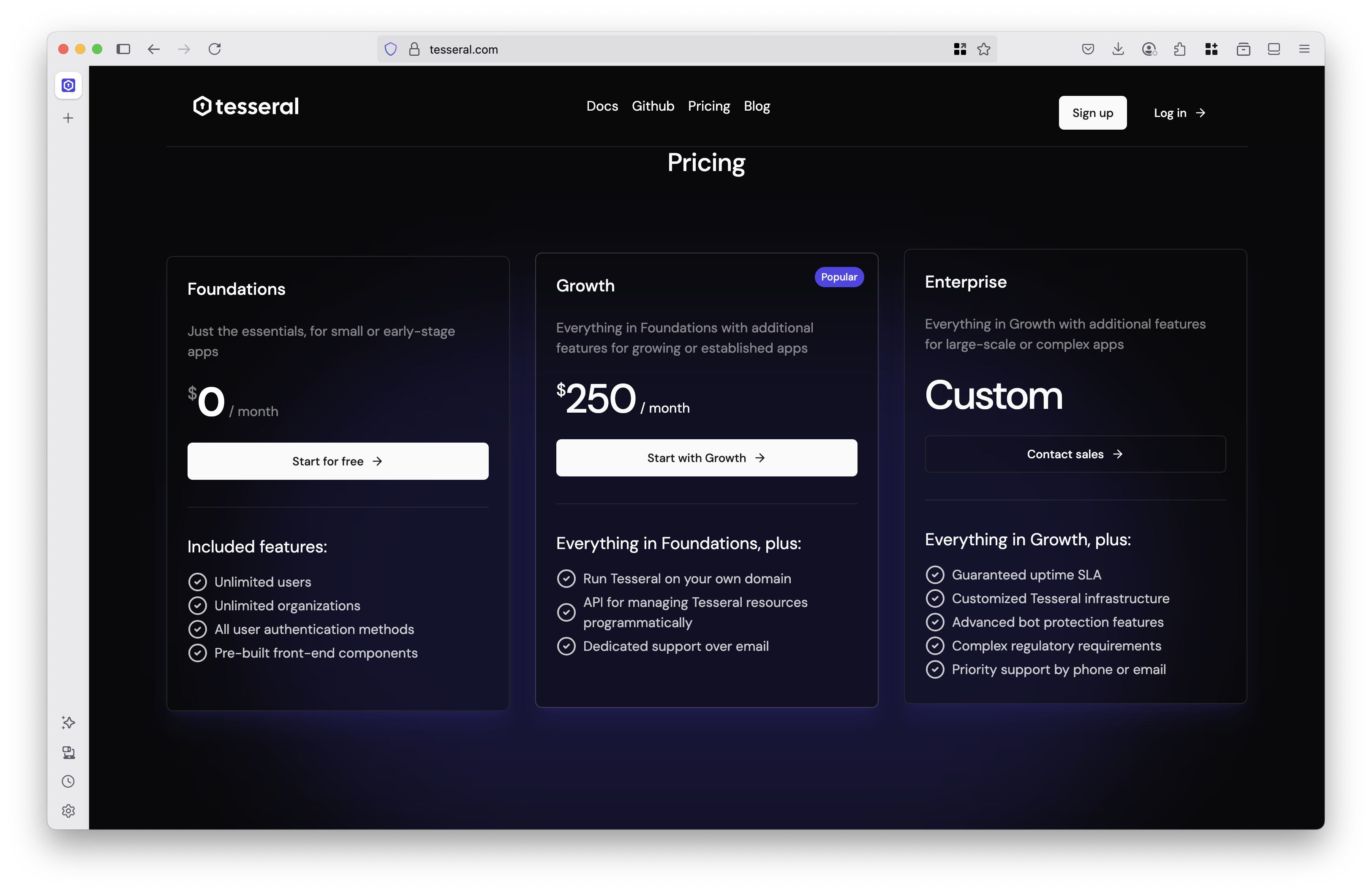The image size is (1372, 892).
Task: Open synced tabs in sidebar
Action: 68,752
